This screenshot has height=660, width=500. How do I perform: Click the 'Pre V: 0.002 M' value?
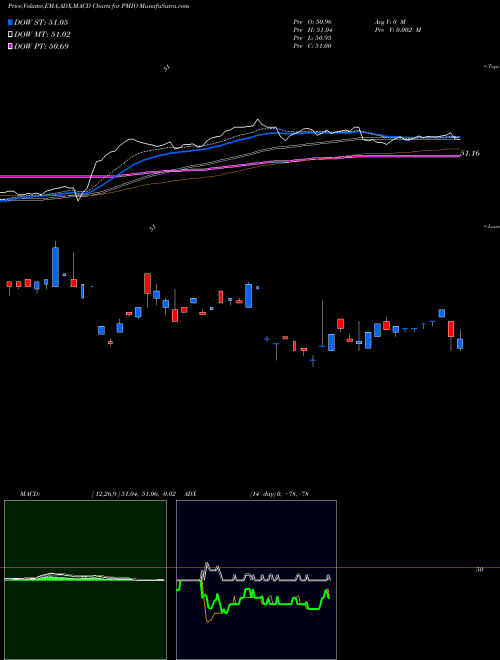coord(397,30)
